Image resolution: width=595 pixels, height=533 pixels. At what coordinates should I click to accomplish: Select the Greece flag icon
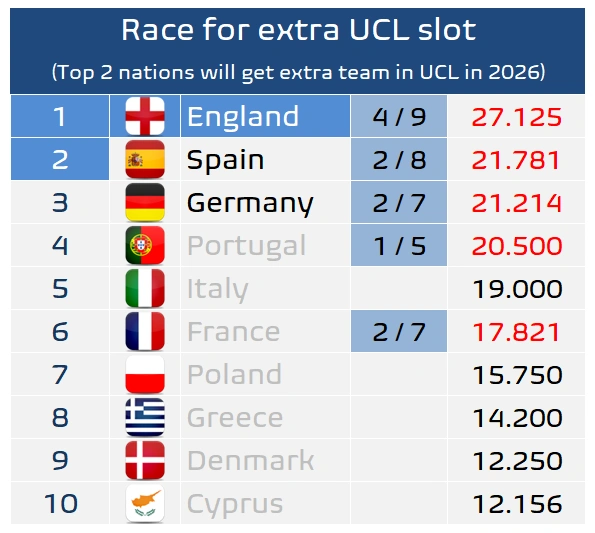point(145,417)
